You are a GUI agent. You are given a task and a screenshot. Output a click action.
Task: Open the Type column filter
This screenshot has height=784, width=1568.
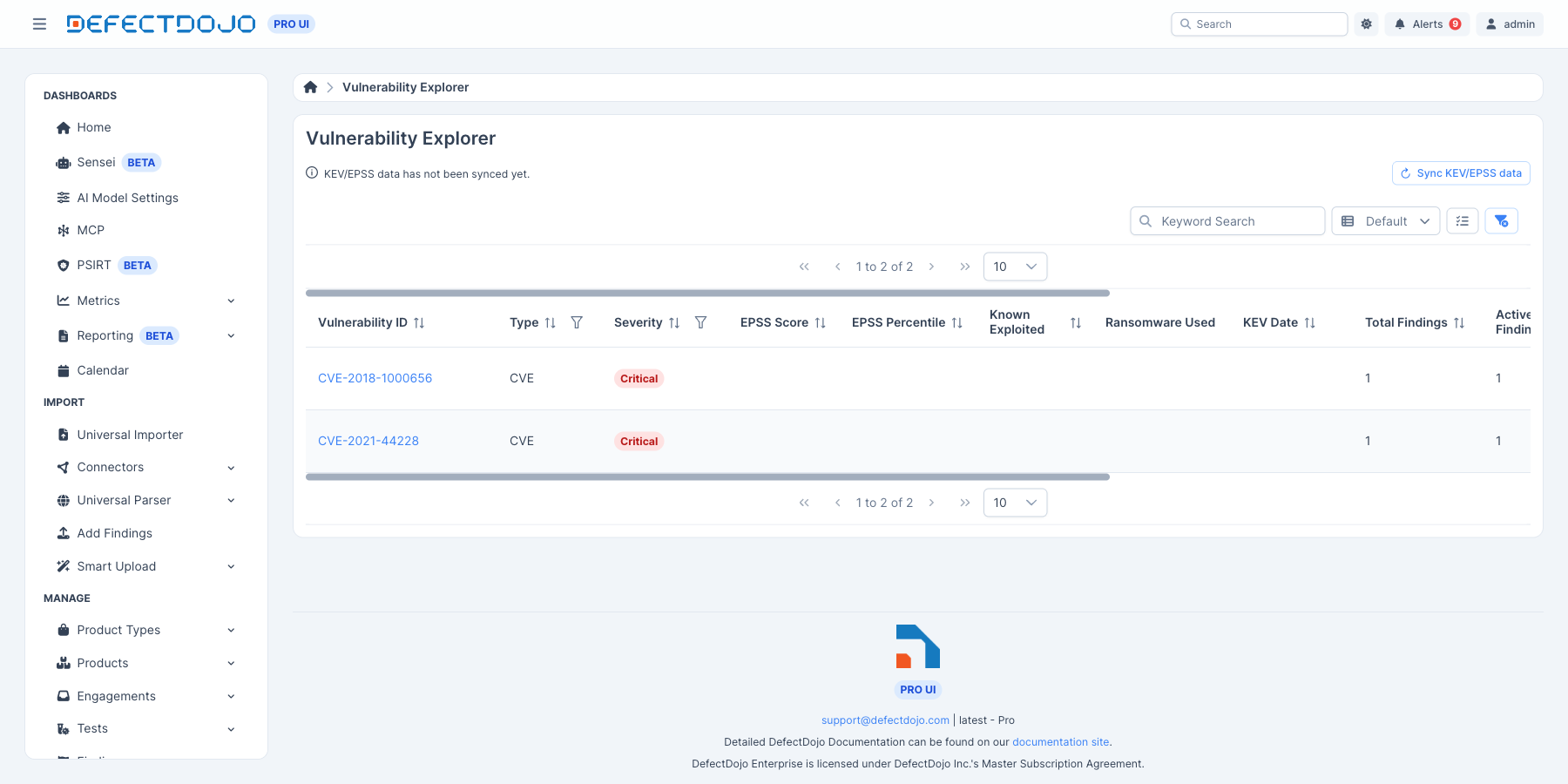coord(577,322)
